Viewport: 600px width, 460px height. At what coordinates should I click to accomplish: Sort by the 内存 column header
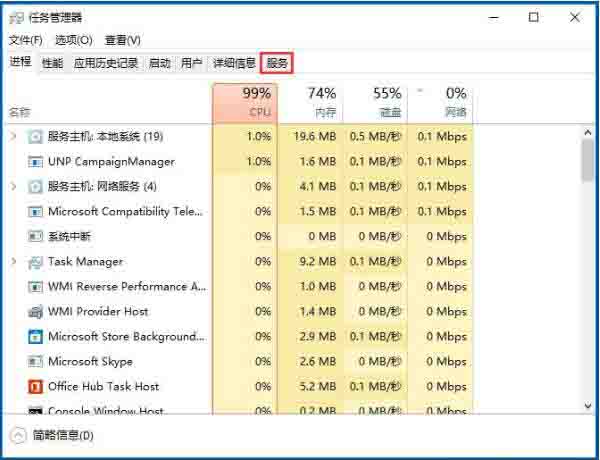click(x=311, y=101)
